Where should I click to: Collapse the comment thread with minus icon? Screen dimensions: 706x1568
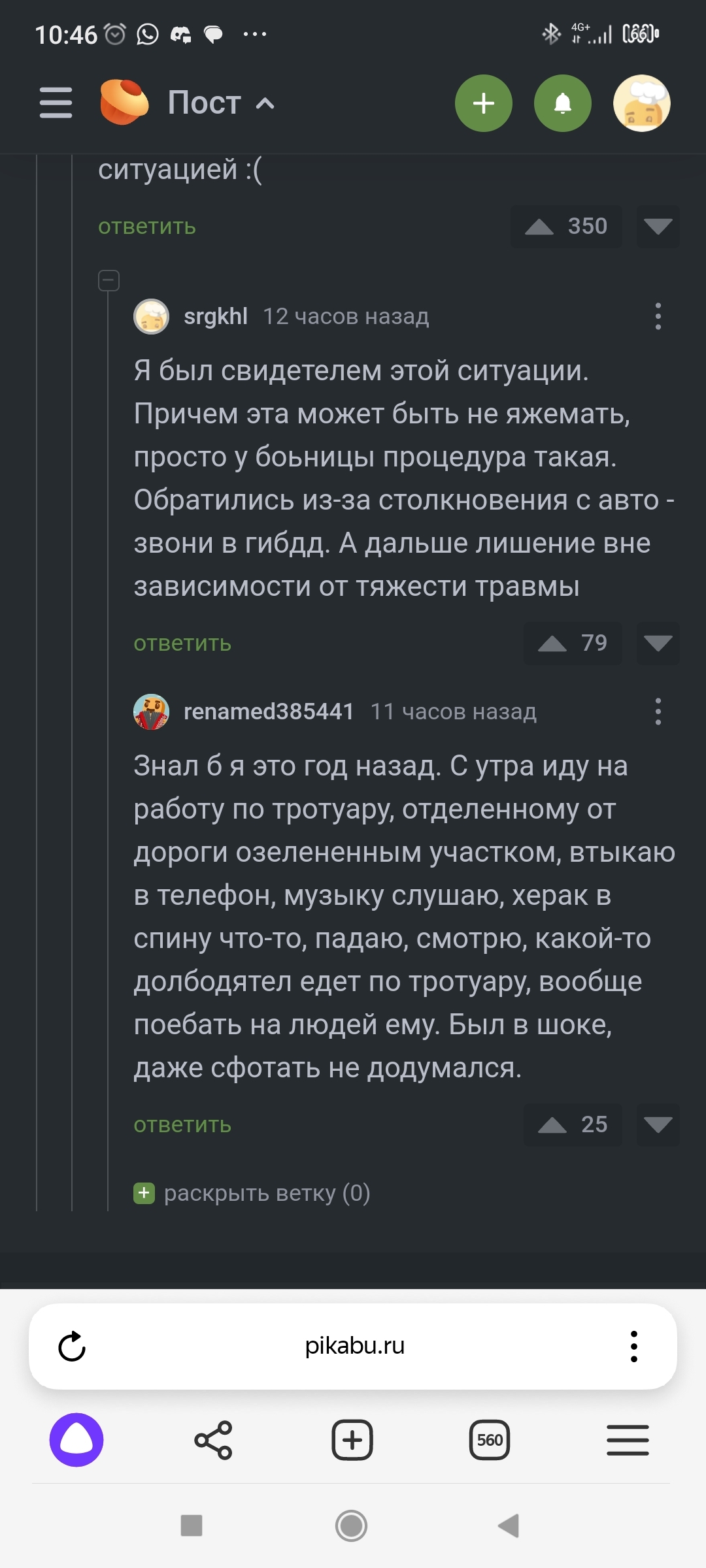click(109, 280)
